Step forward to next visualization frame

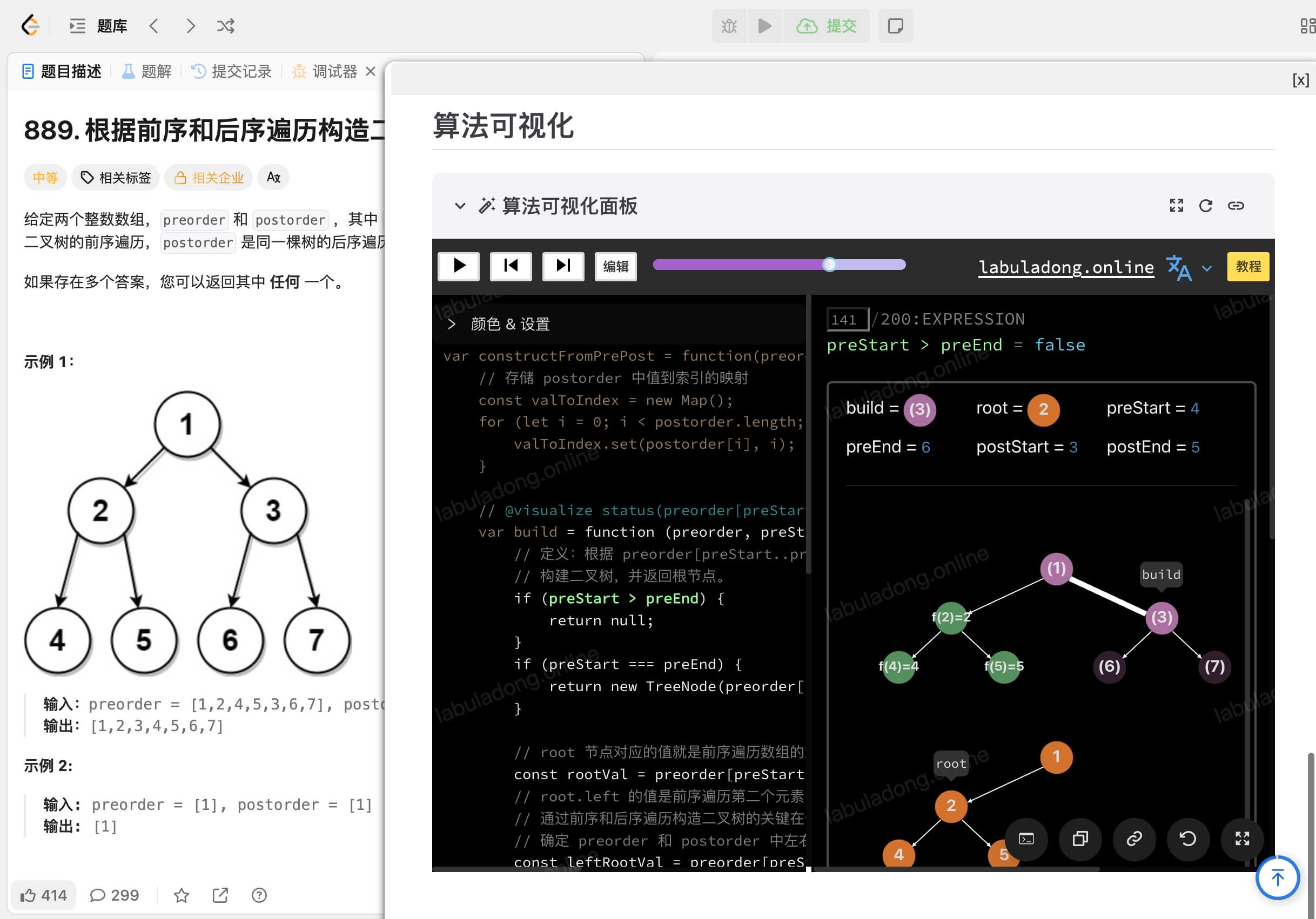pyautogui.click(x=563, y=266)
